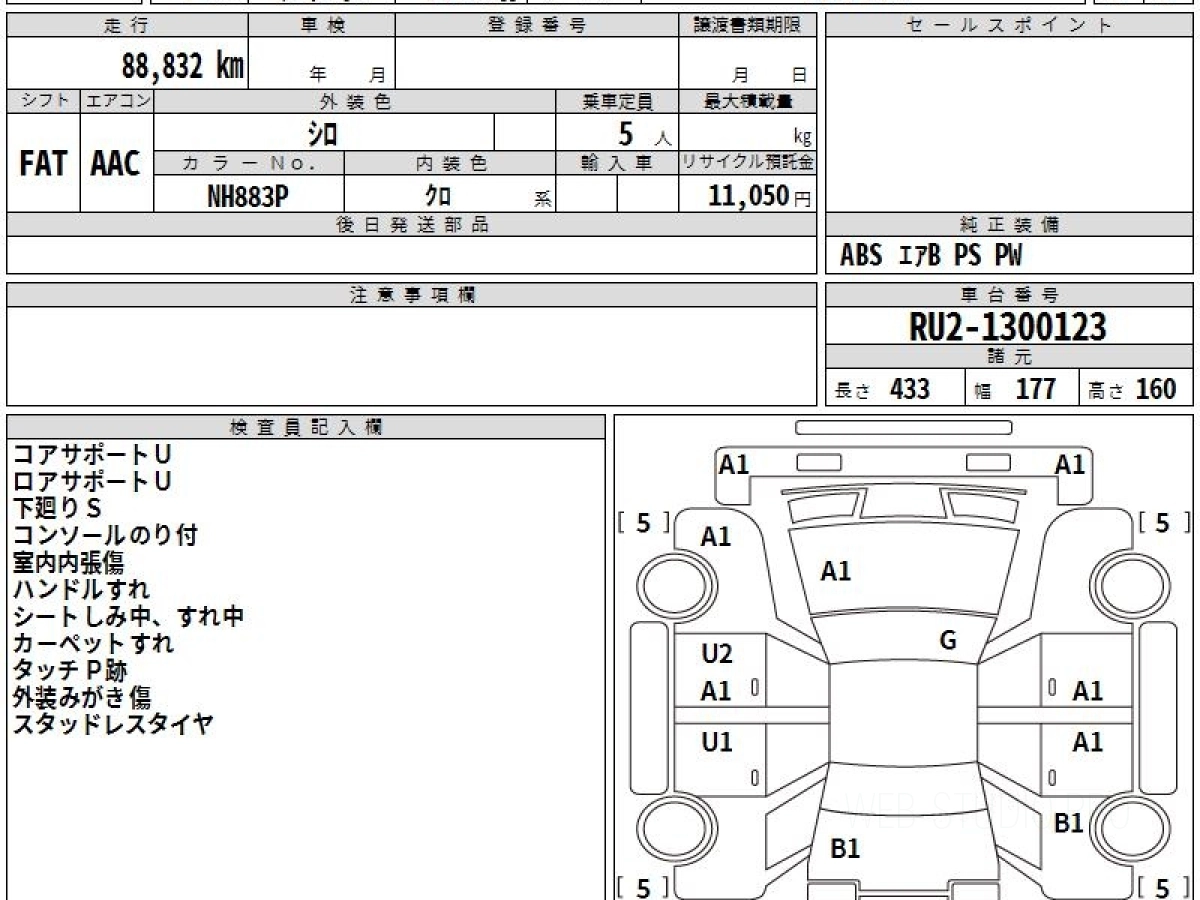Image resolution: width=1200 pixels, height=900 pixels.
Task: Click the note 外装みがき傷
Action: click(82, 698)
